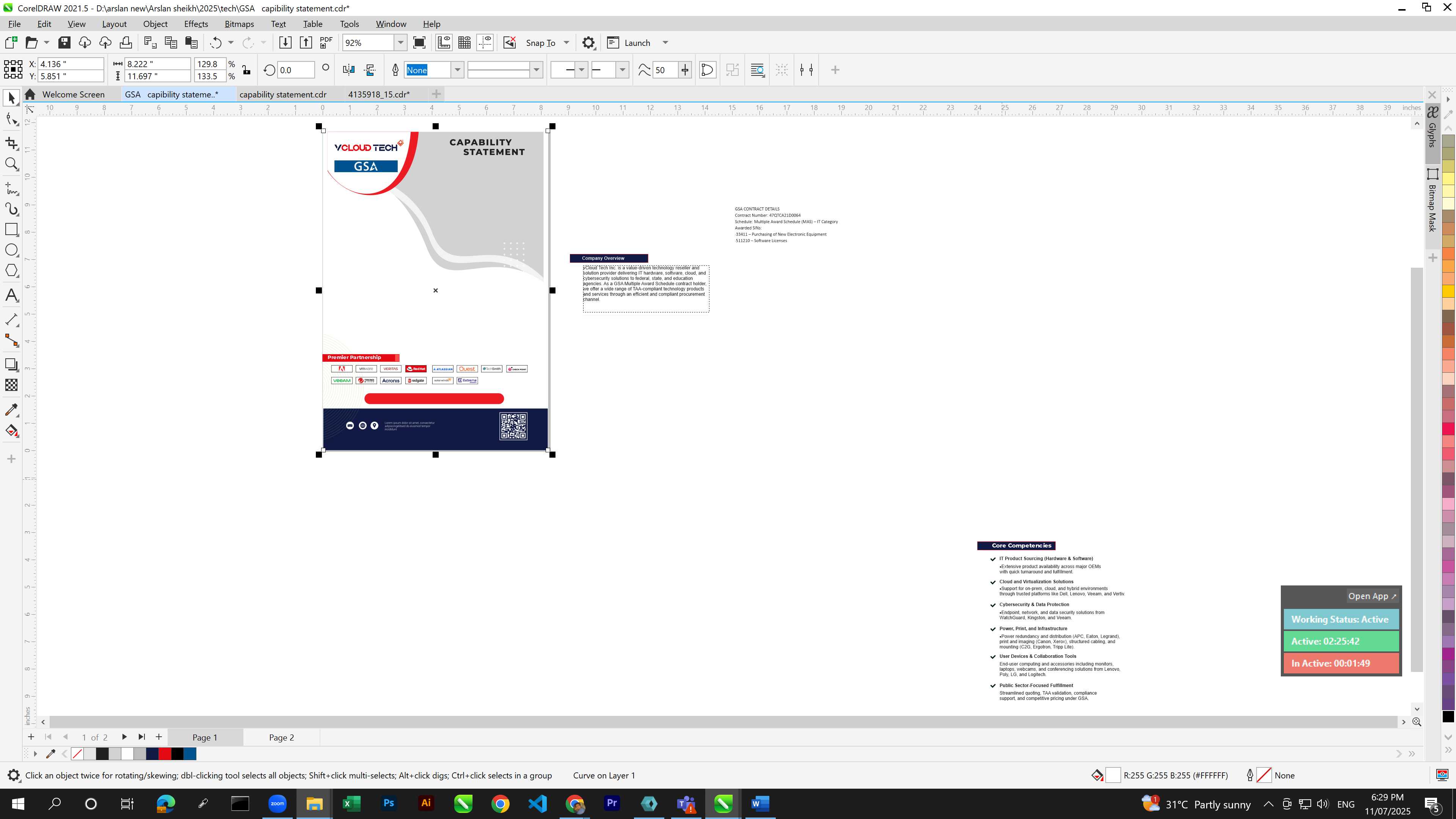Screen dimensions: 1456x819
Task: Activate the Zoom tool in toolbox
Action: 11,165
